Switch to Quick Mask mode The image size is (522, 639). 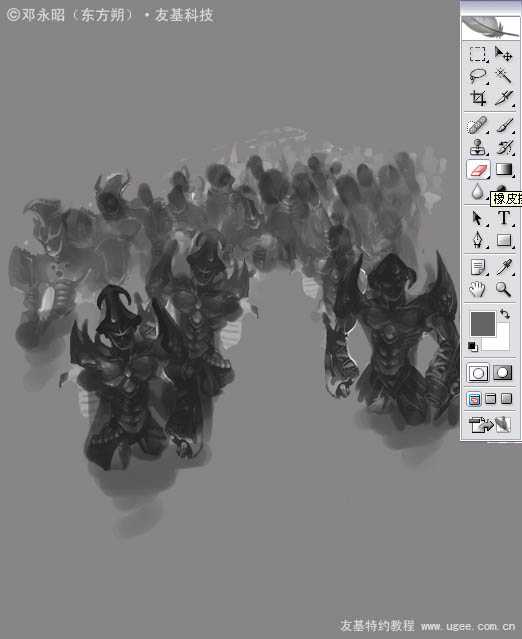click(503, 373)
